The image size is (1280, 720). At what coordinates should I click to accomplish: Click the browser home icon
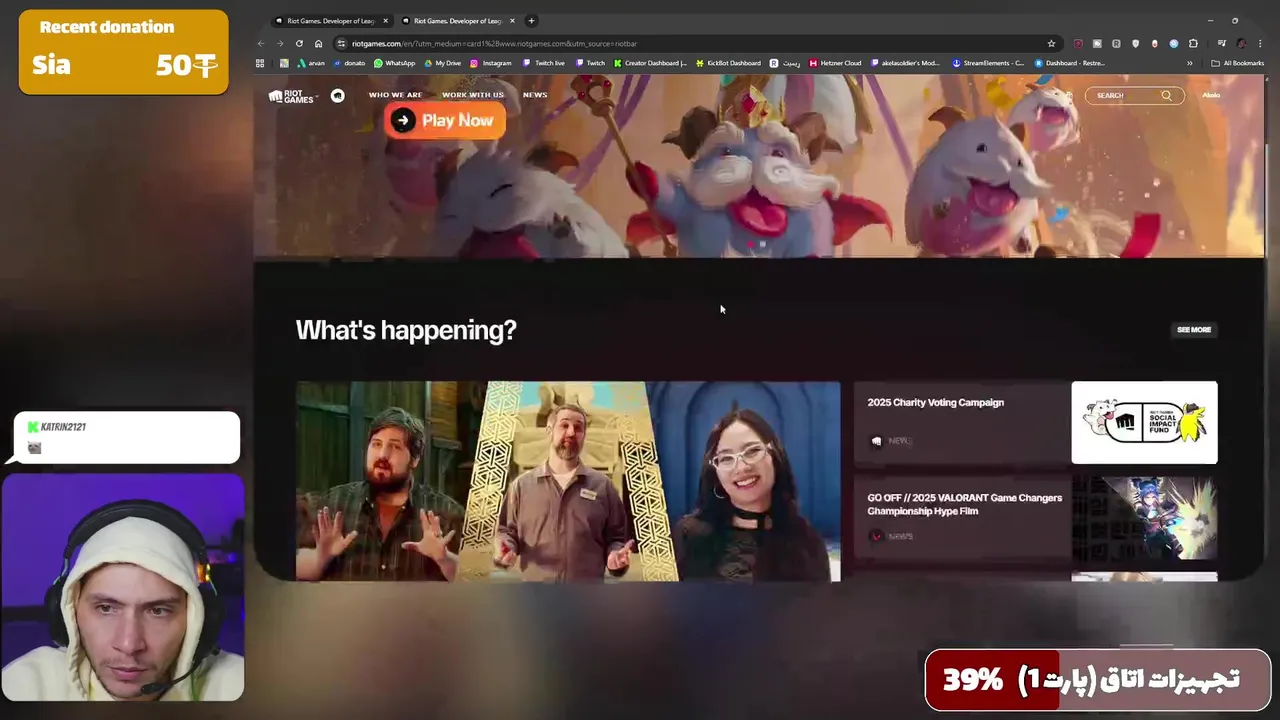click(x=318, y=43)
